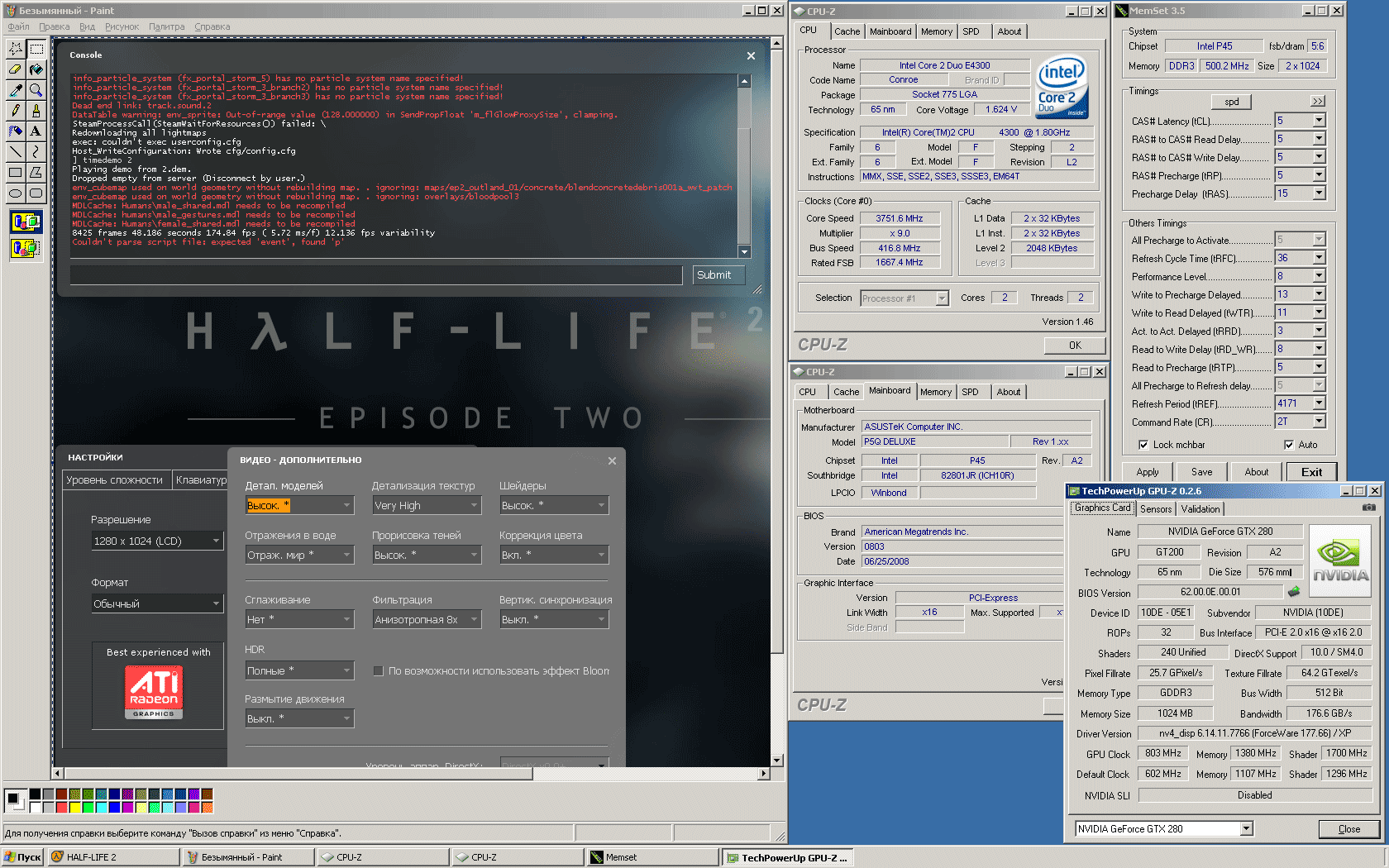Pick the yellow color in Paint palette
Screen dimensions: 1389x868
[75, 807]
